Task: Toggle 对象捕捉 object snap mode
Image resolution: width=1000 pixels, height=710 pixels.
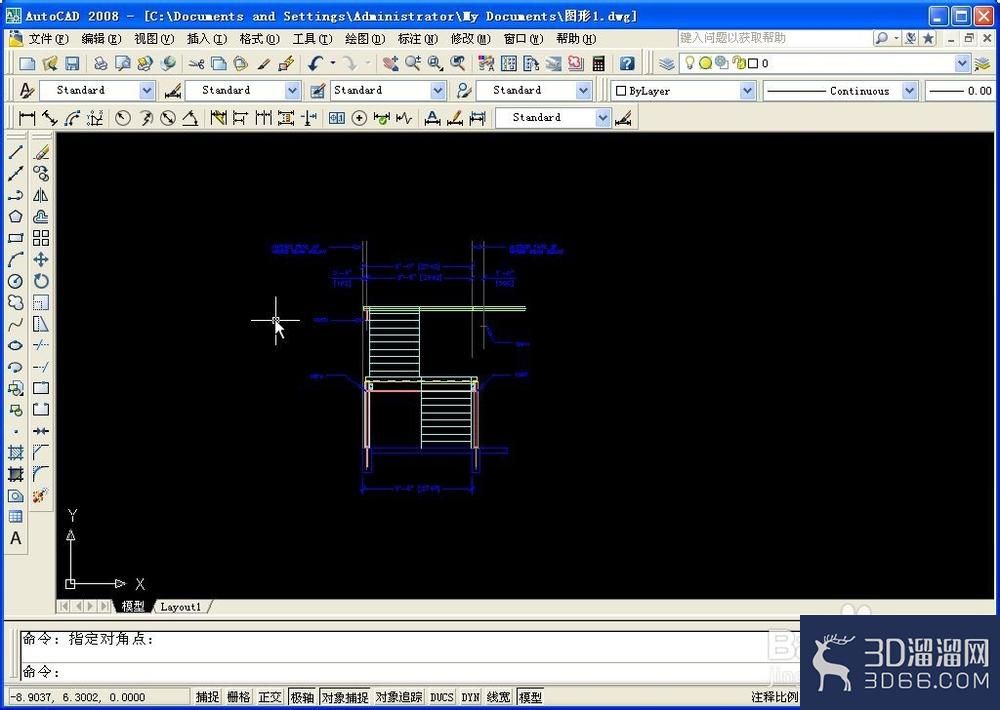Action: pyautogui.click(x=344, y=697)
